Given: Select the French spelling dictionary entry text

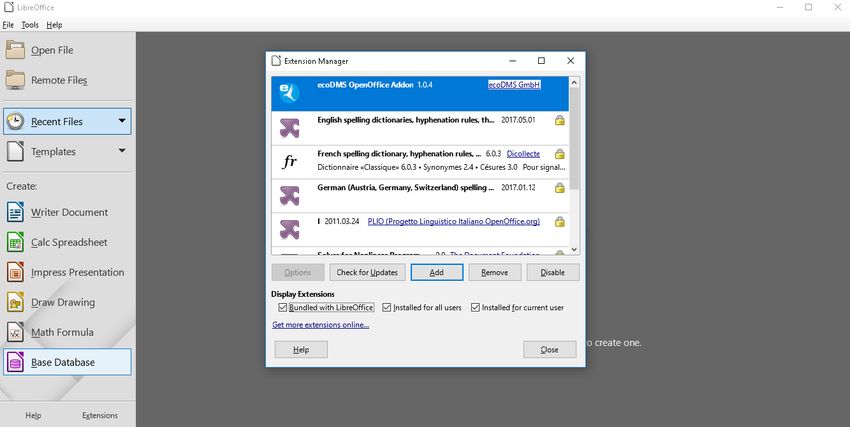Looking at the screenshot, I should click(x=399, y=154).
